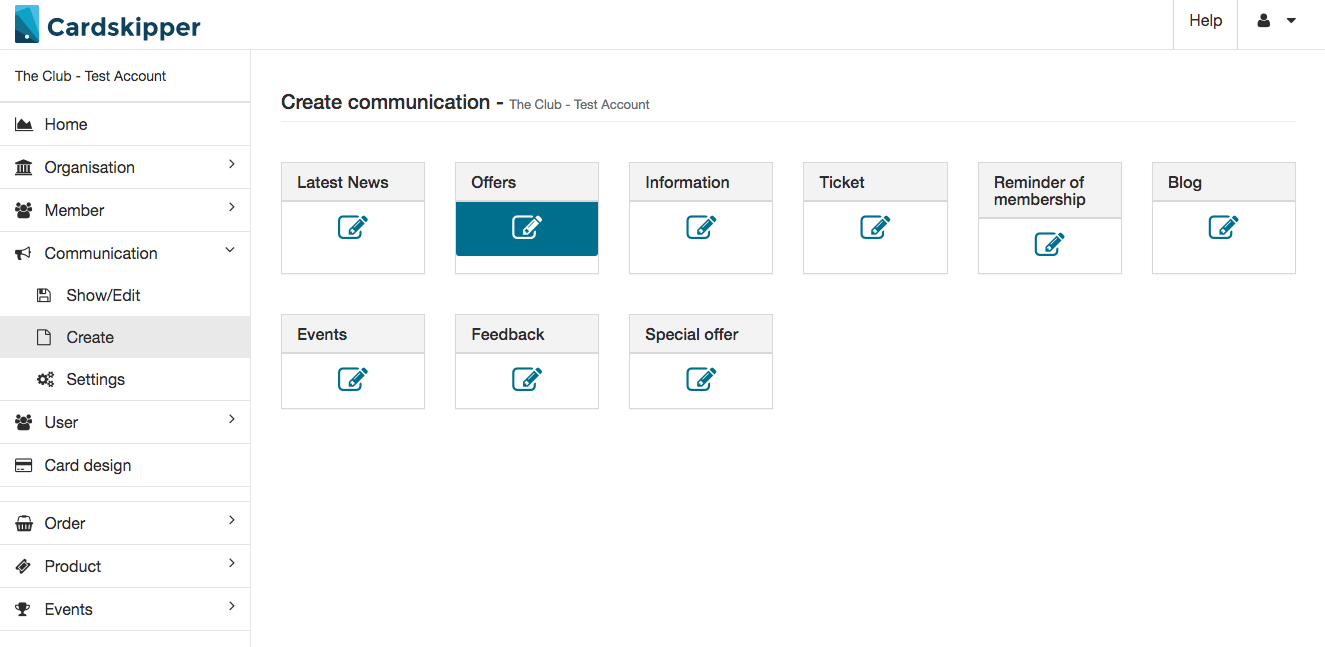The height and width of the screenshot is (647, 1325).
Task: Click the Ticket edit pencil icon
Action: coord(875,227)
